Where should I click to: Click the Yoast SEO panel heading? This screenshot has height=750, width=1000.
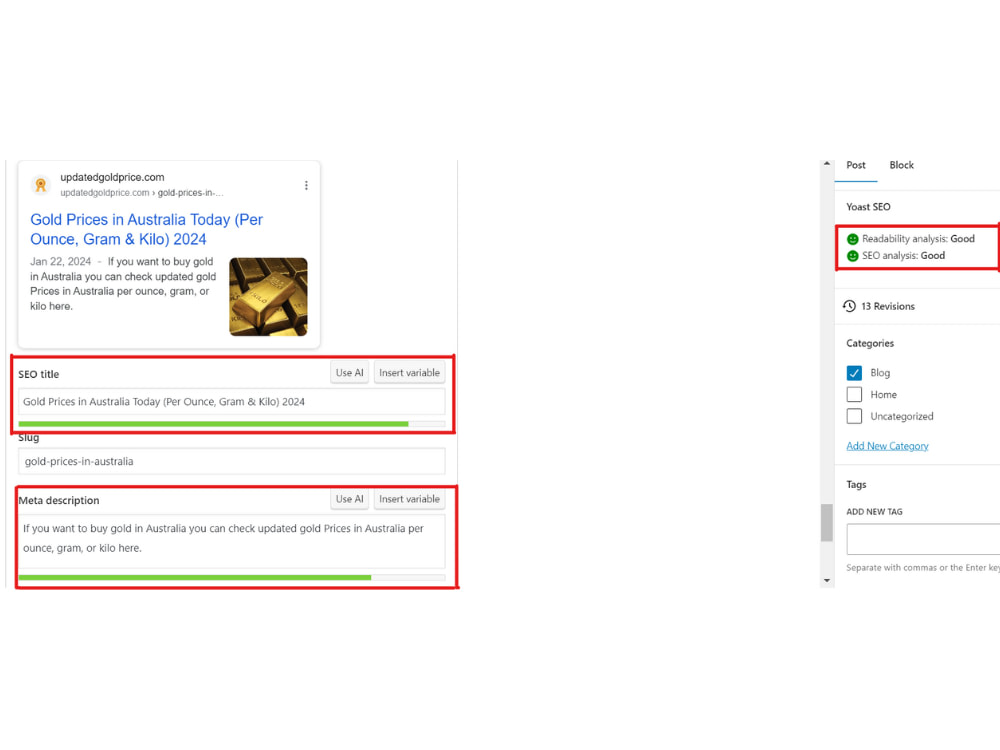point(868,207)
